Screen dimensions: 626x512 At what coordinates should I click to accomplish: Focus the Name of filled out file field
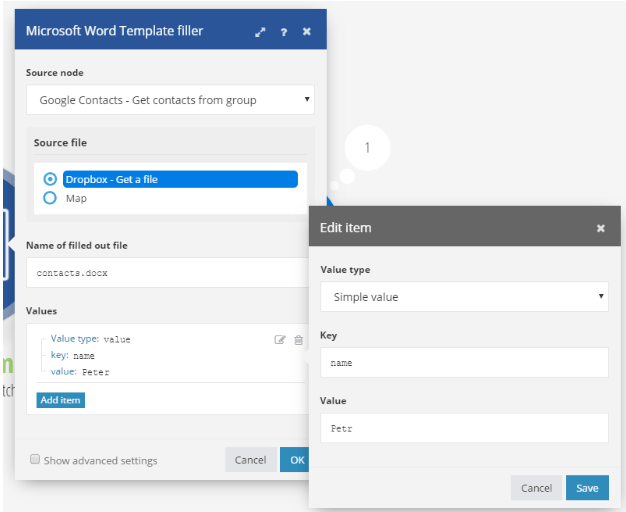tap(168, 273)
